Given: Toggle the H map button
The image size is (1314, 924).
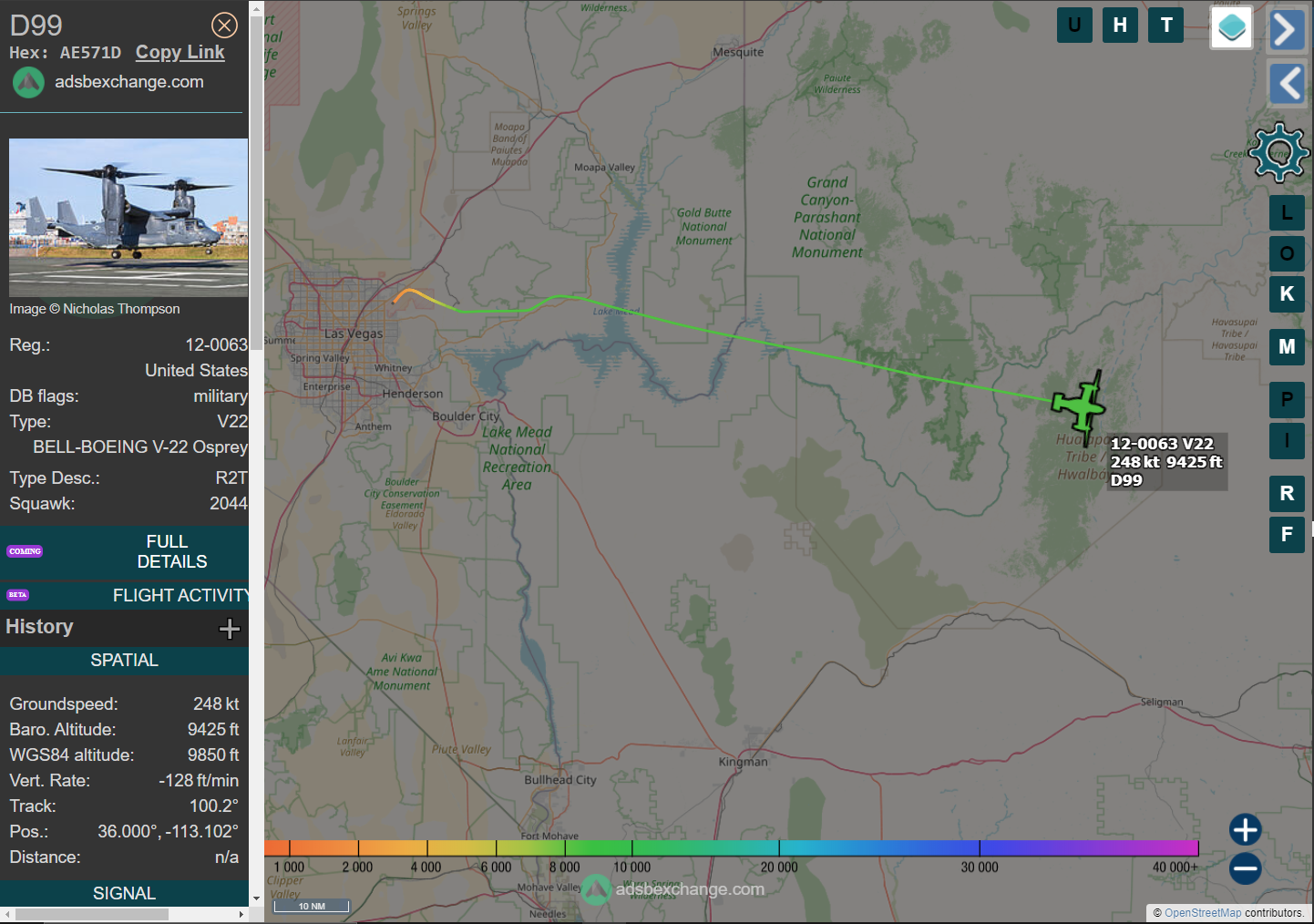Looking at the screenshot, I should 1120,25.
